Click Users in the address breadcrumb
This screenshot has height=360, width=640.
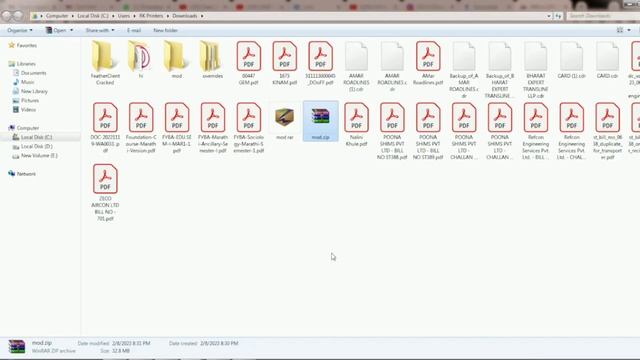click(x=124, y=16)
